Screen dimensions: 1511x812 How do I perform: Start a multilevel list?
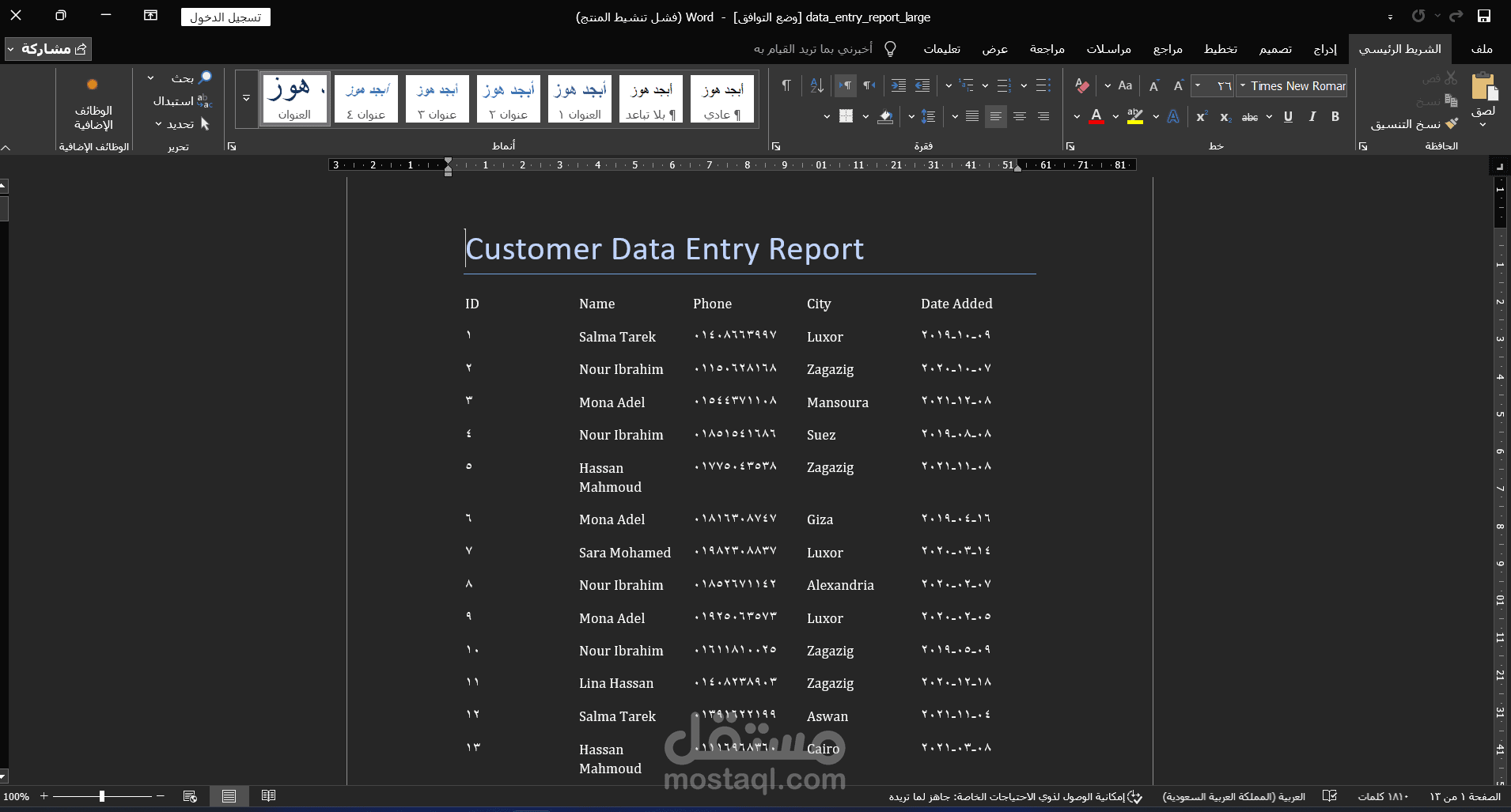tap(966, 85)
